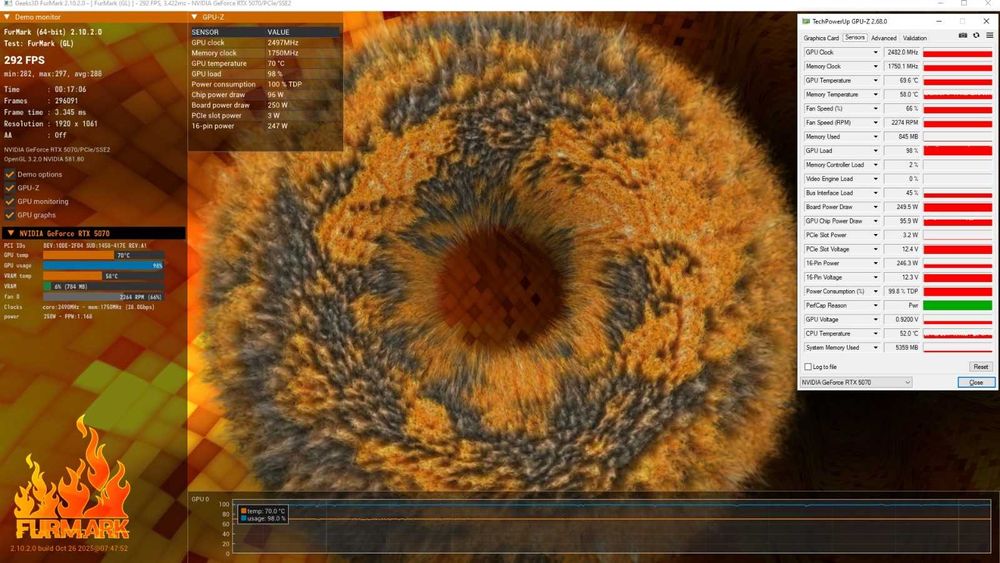The height and width of the screenshot is (563, 1000).
Task: Open the CPU Temperature sensor dropdown
Action: click(x=875, y=333)
